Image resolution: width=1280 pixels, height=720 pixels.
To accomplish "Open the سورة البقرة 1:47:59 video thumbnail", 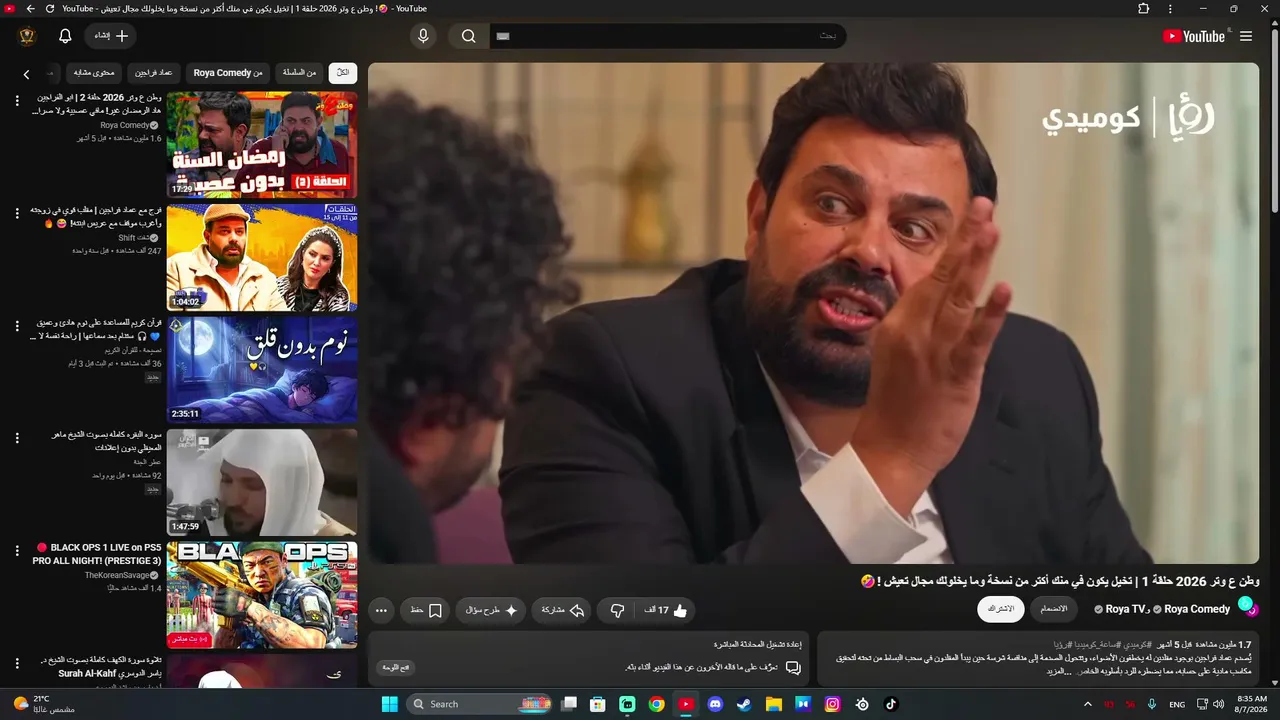I will (262, 482).
